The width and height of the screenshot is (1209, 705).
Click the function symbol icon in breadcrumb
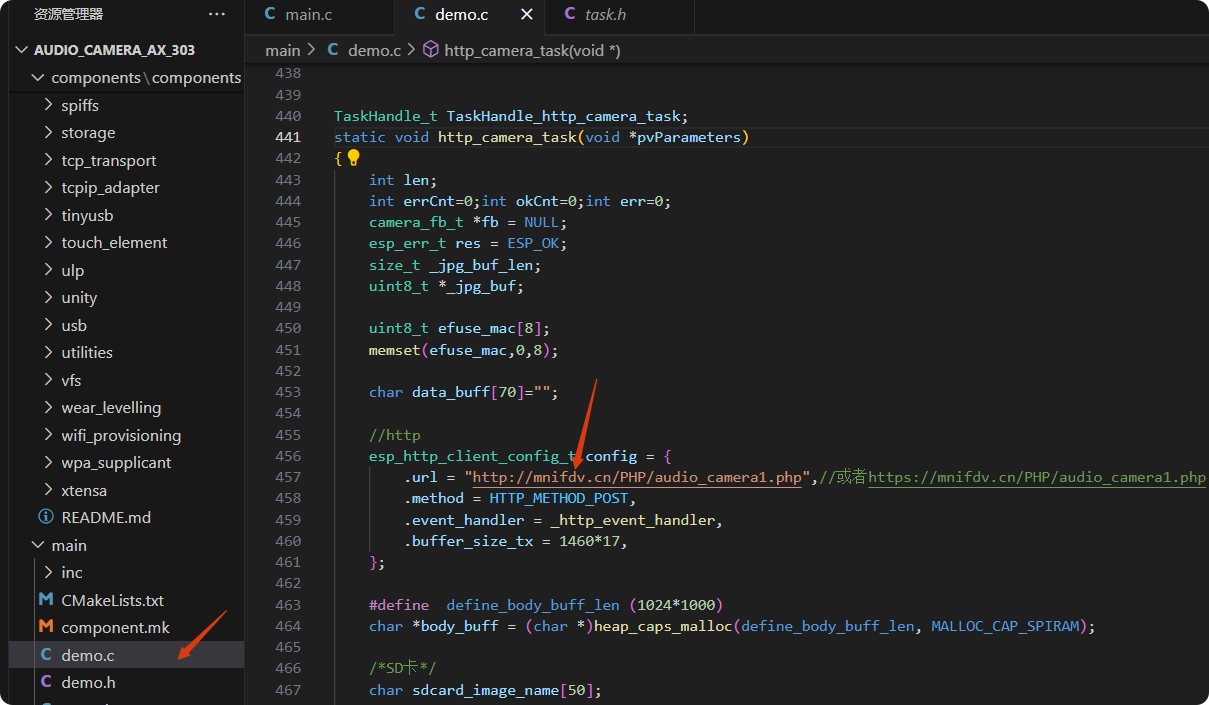(x=430, y=50)
